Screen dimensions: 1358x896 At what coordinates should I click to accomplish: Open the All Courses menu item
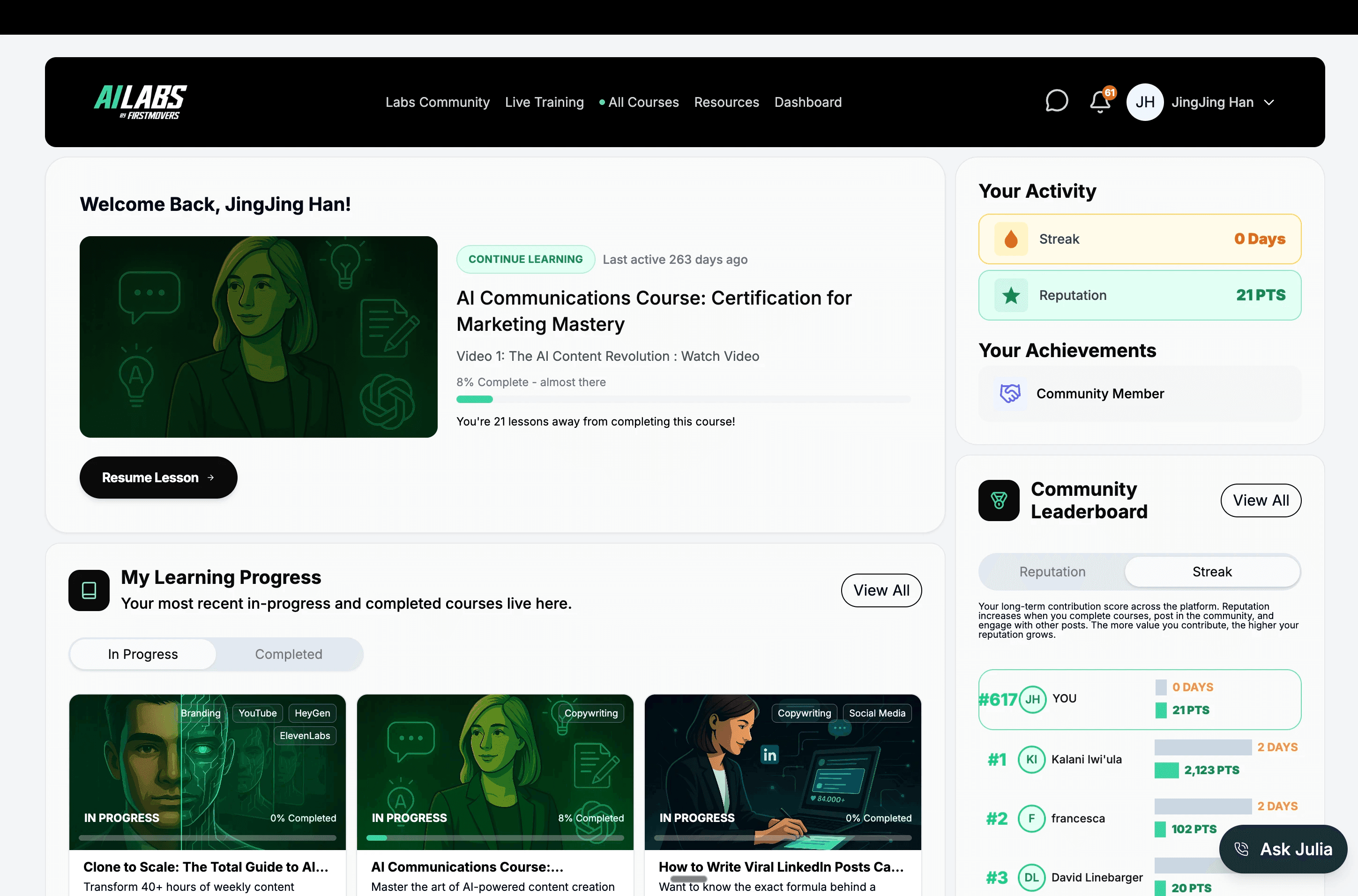[643, 102]
